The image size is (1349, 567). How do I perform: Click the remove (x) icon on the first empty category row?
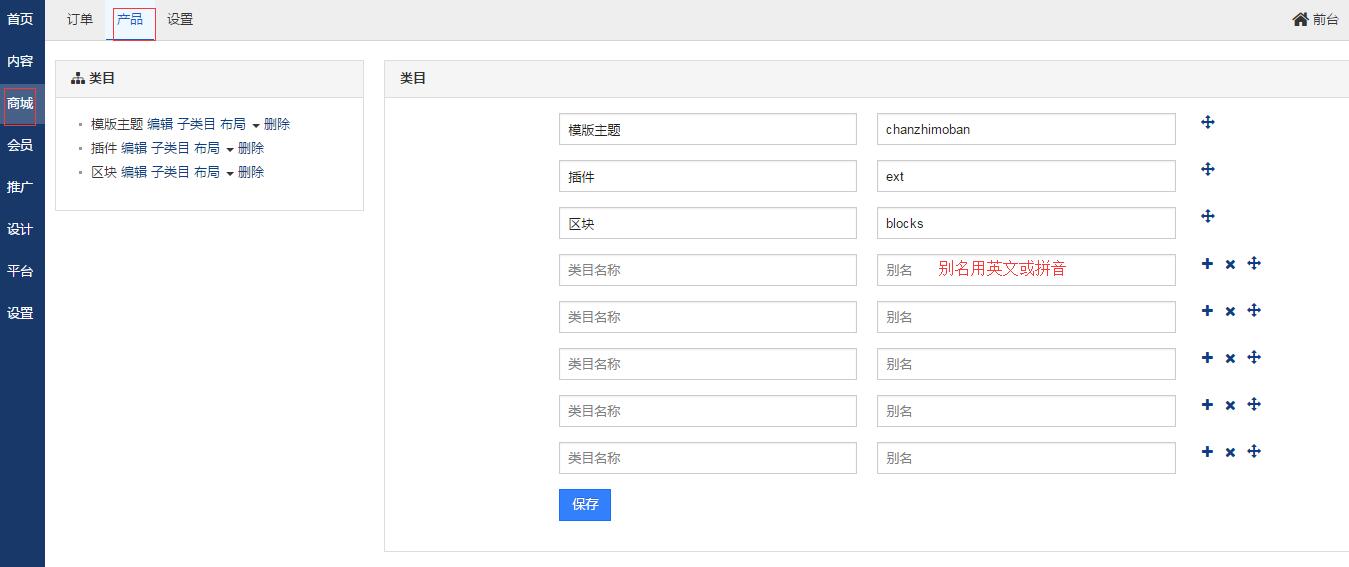[1230, 265]
